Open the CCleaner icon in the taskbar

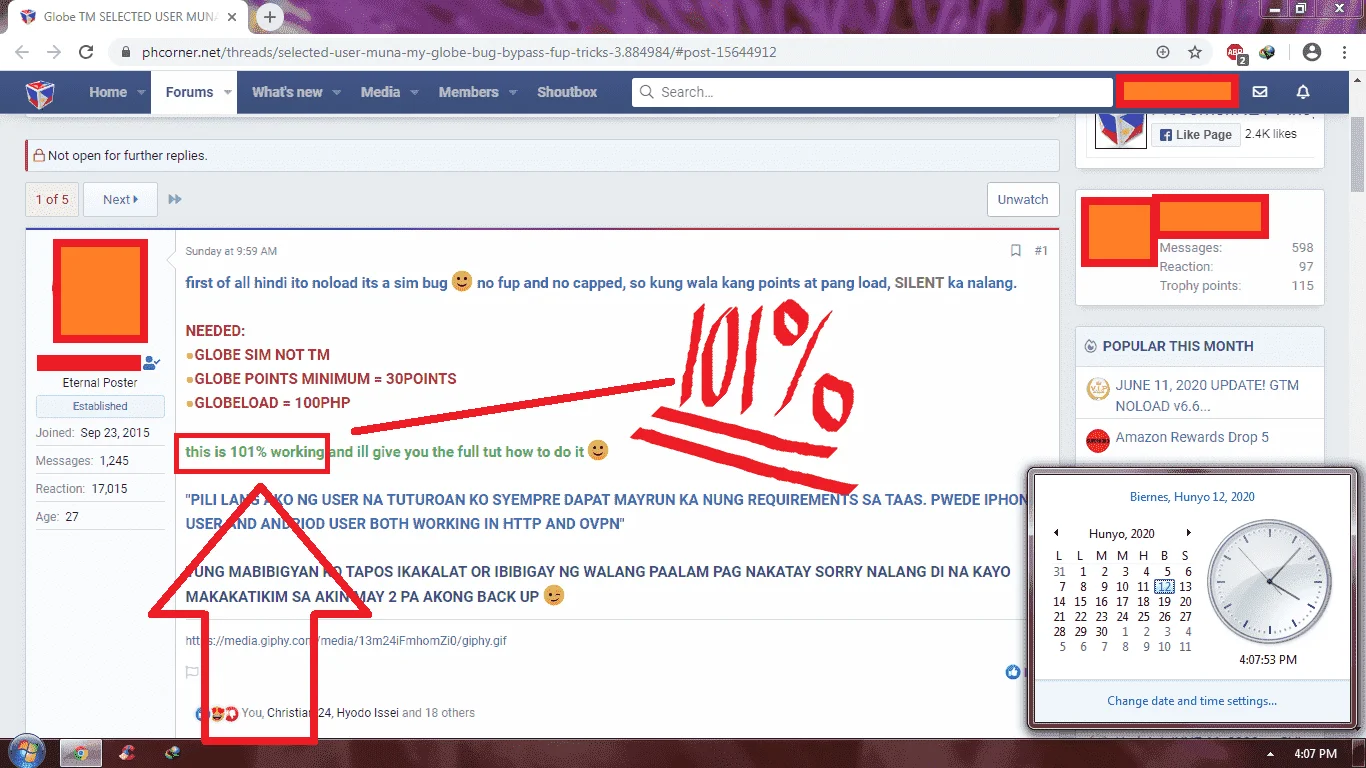pyautogui.click(x=127, y=753)
